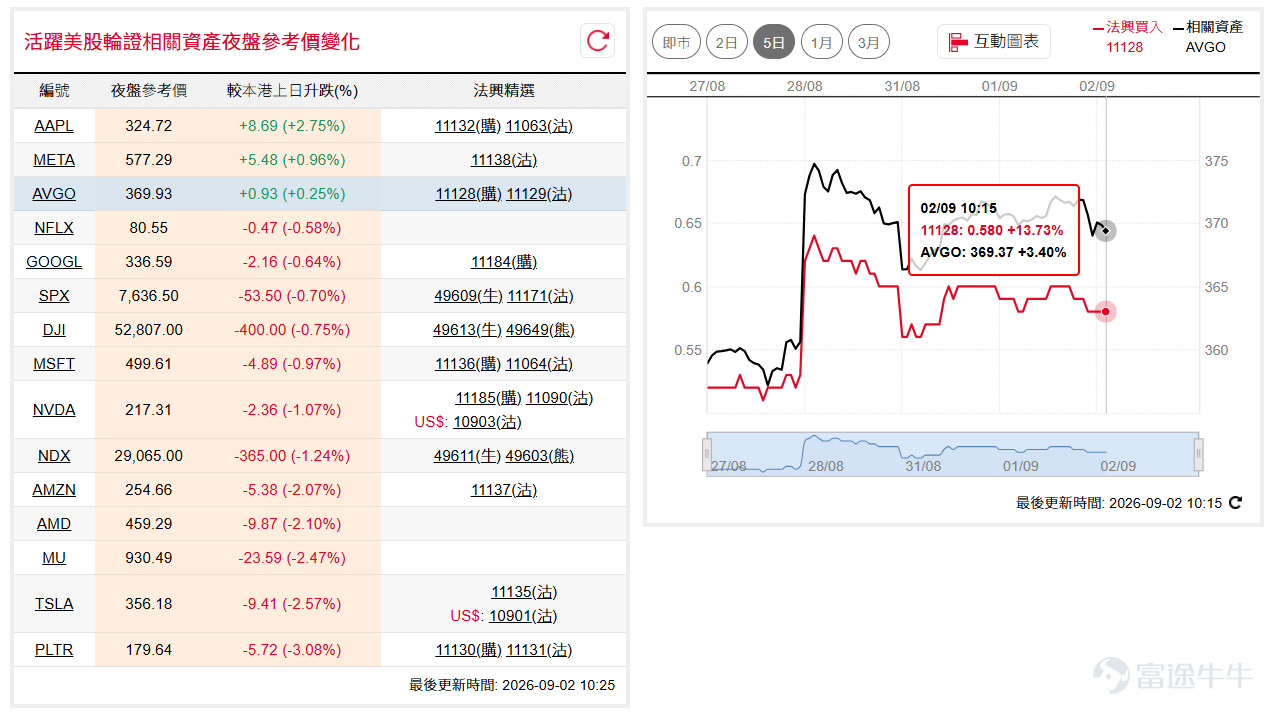This screenshot has width=1273, height=712.
Task: Open the GOOGL ticker link
Action: pos(54,262)
